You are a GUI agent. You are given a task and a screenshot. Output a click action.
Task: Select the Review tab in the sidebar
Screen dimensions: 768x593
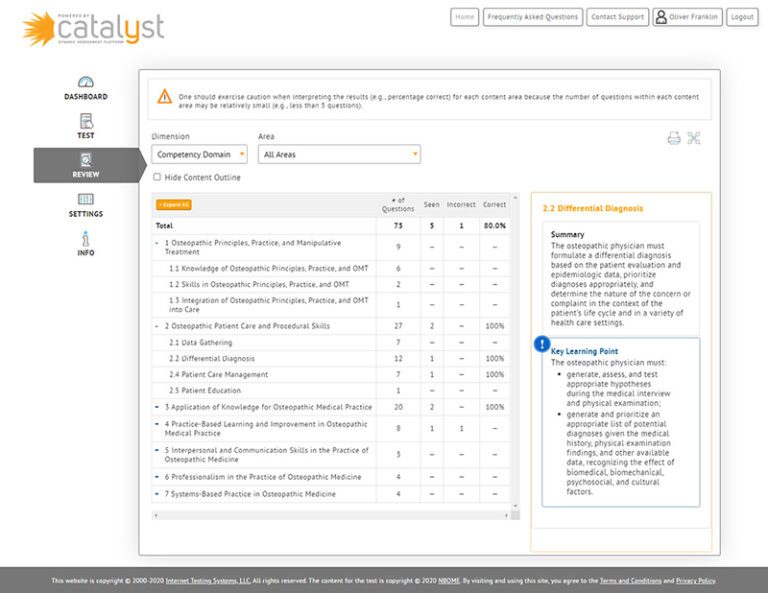(86, 165)
